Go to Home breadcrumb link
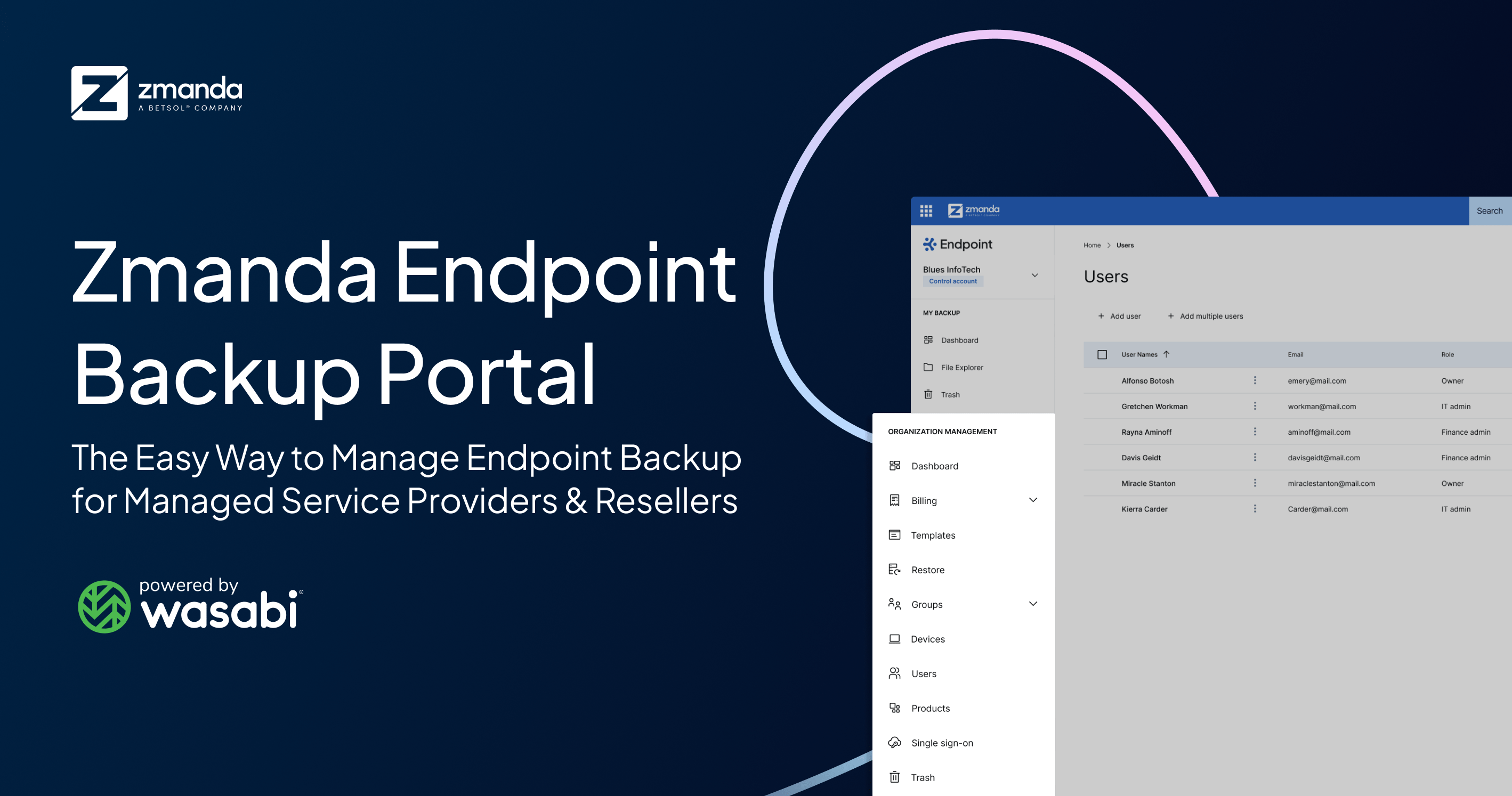Screen dimensions: 1512x796 point(1091,245)
